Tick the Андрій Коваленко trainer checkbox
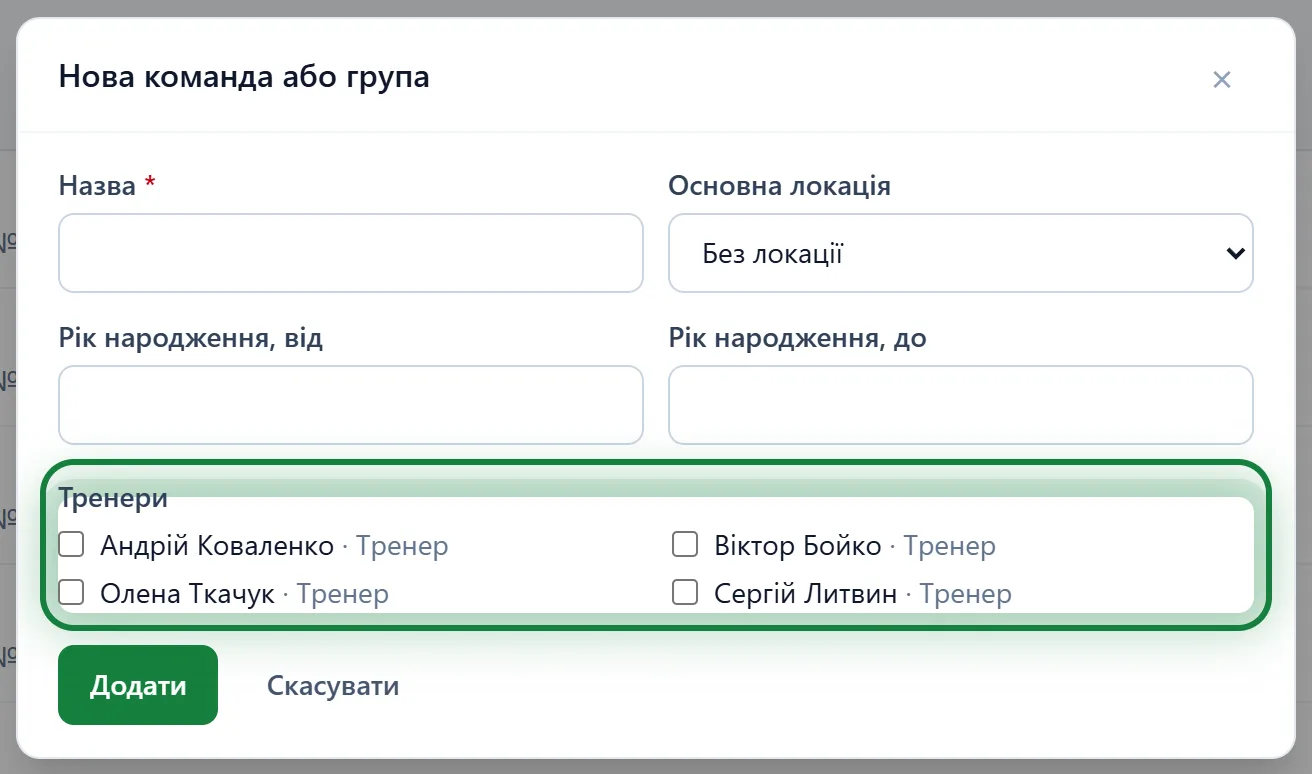Viewport: 1312px width, 774px height. pos(71,545)
